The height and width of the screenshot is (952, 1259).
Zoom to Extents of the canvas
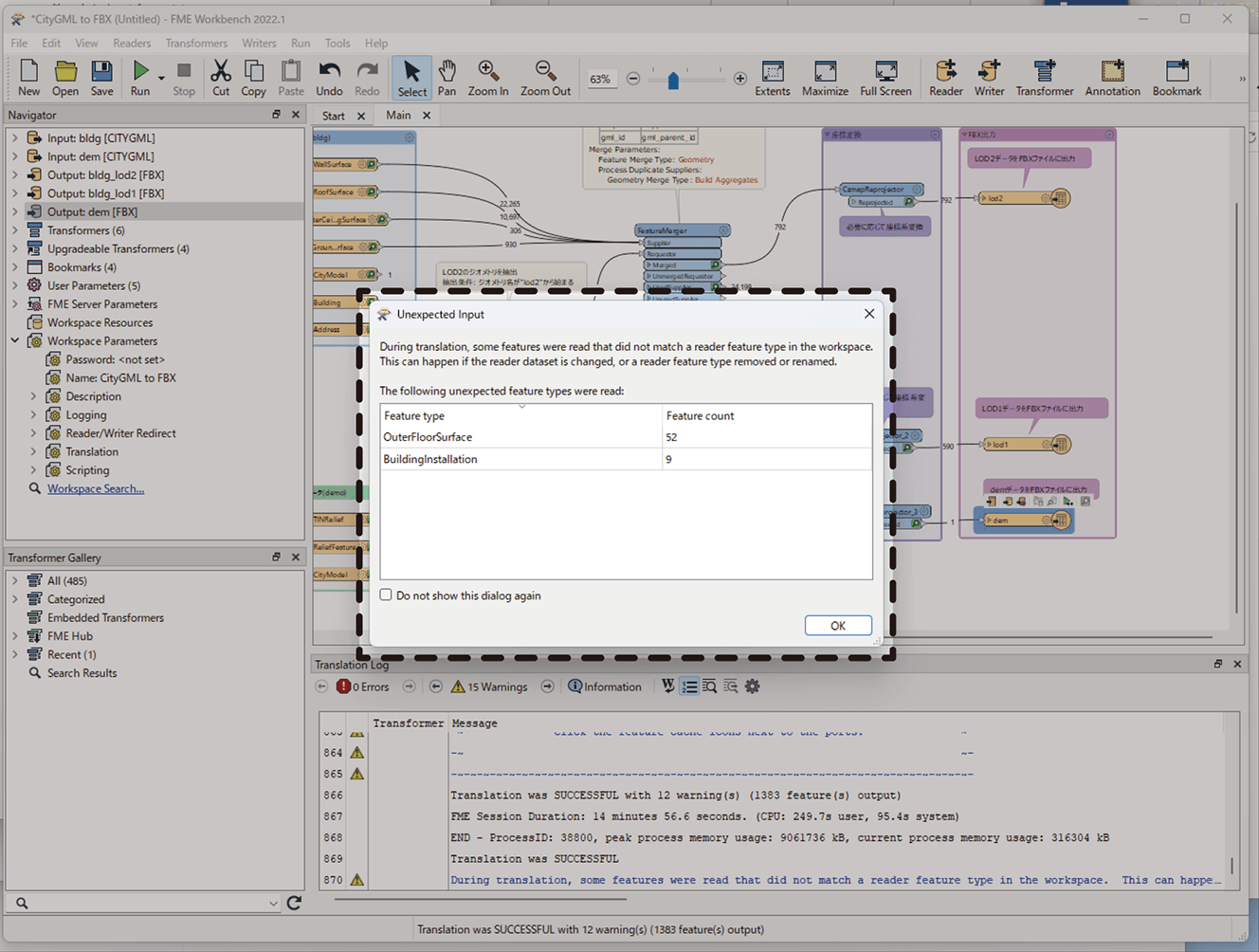click(773, 78)
